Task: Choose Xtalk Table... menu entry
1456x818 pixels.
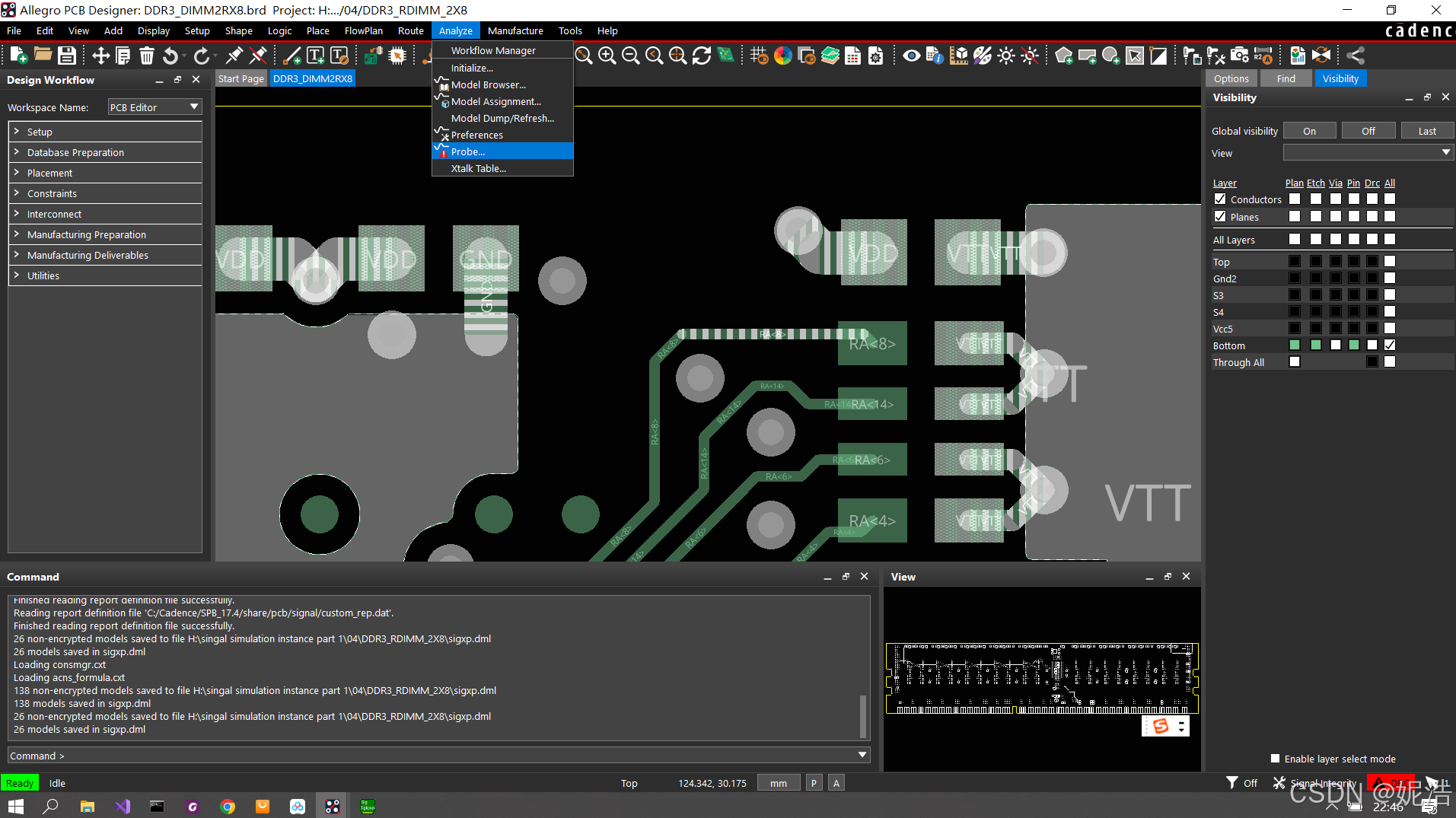Action: click(502, 168)
